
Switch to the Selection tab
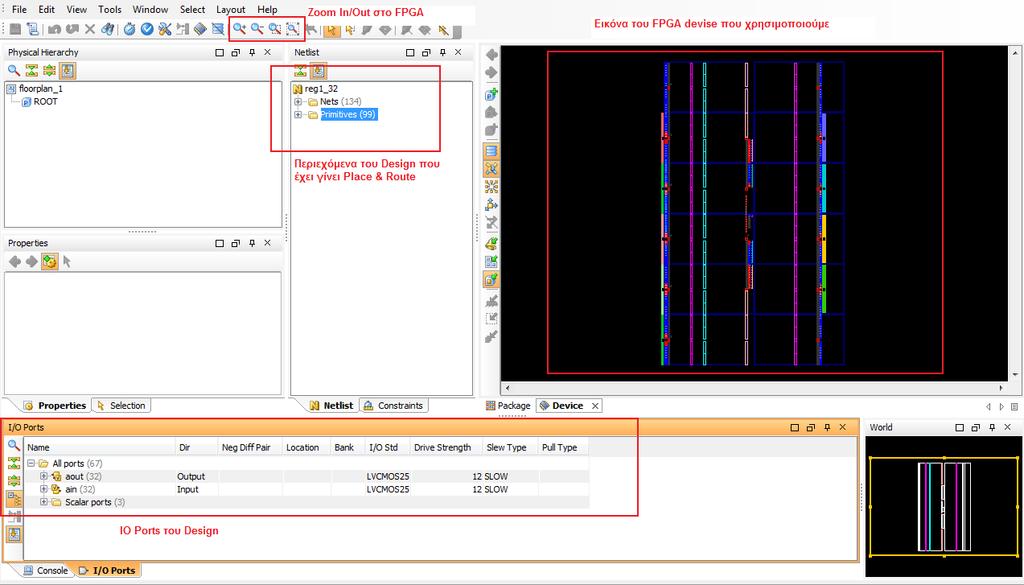coord(121,405)
